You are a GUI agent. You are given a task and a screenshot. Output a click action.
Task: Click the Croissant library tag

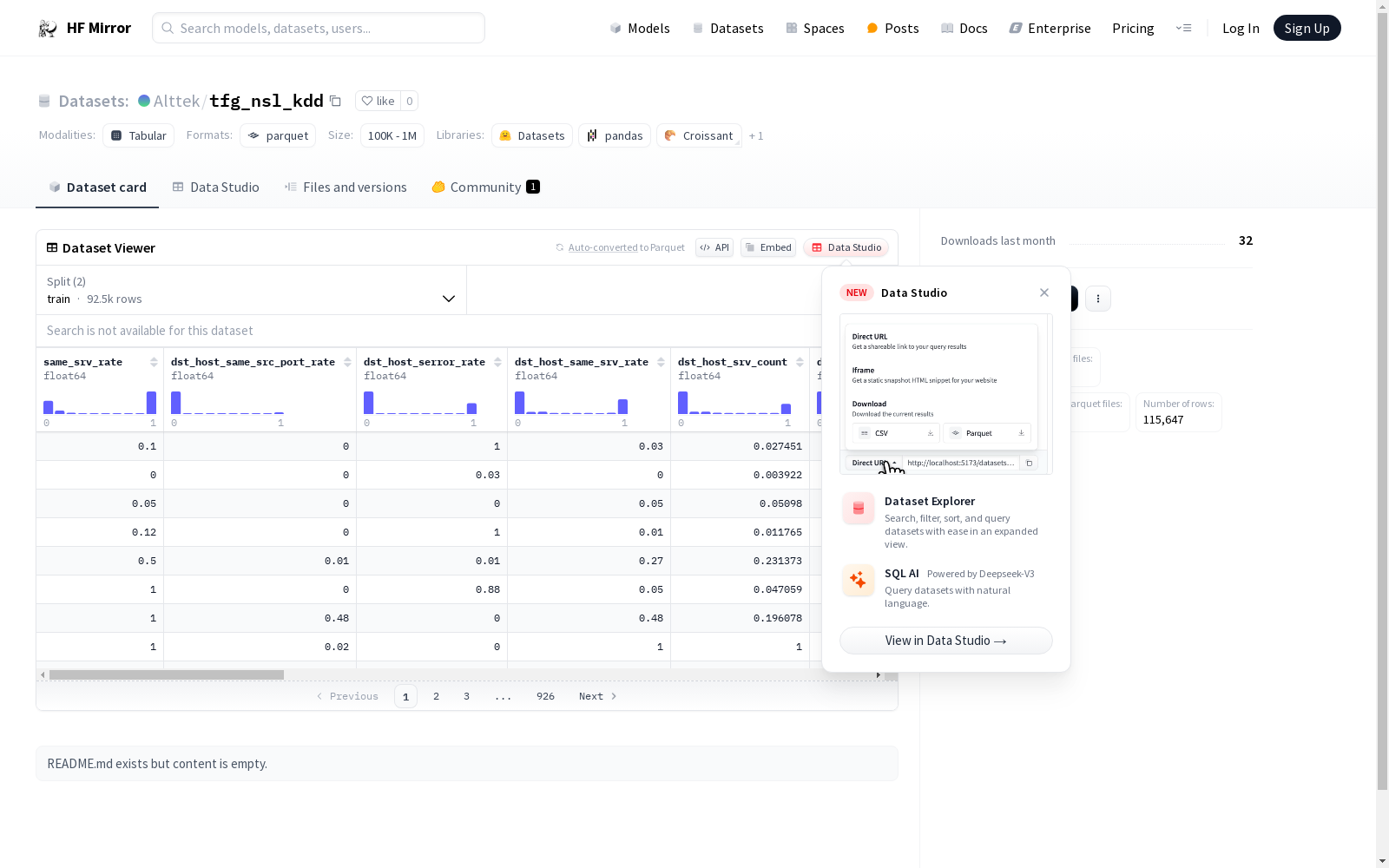click(x=699, y=135)
